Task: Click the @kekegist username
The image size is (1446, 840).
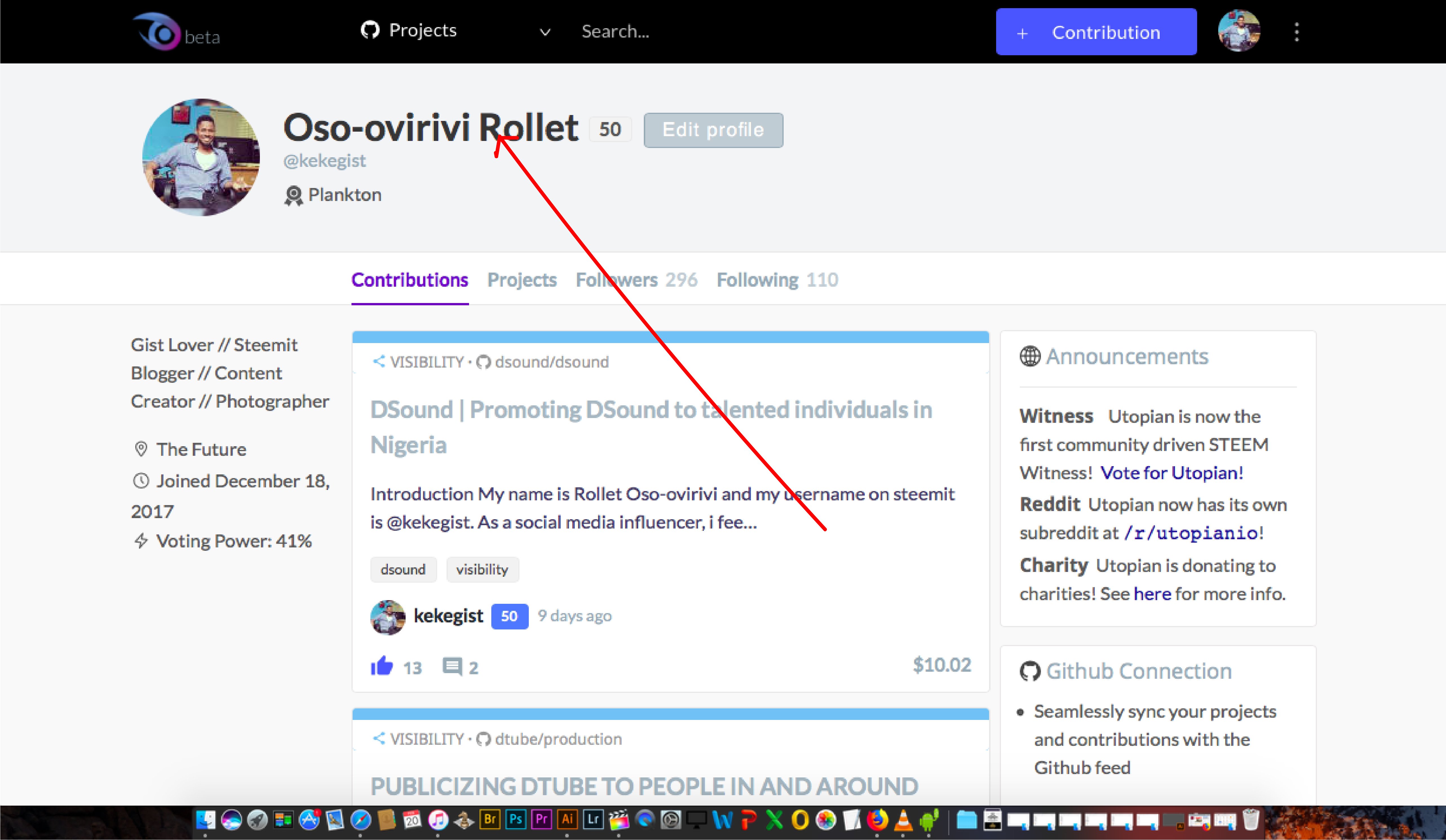Action: pos(325,161)
